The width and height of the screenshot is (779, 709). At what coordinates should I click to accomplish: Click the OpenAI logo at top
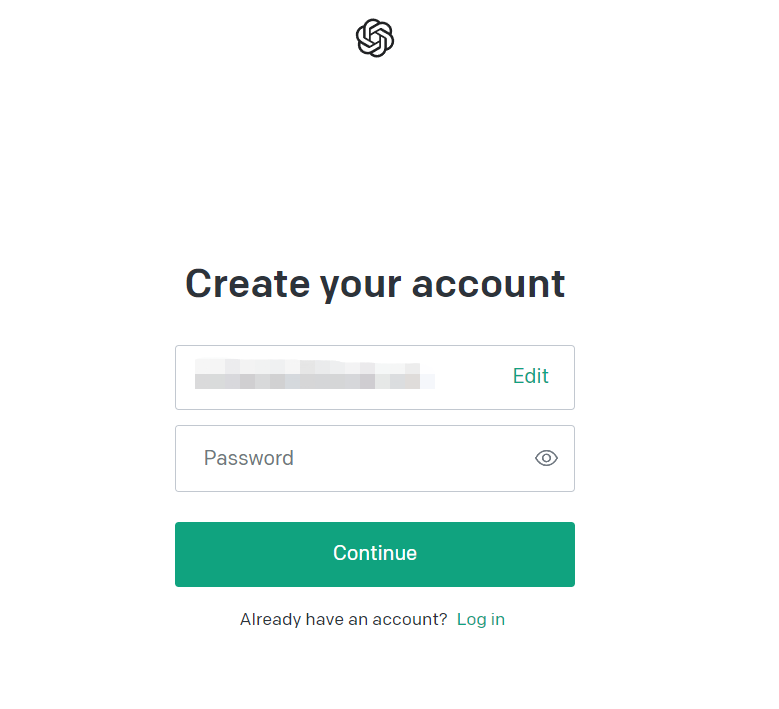(375, 38)
